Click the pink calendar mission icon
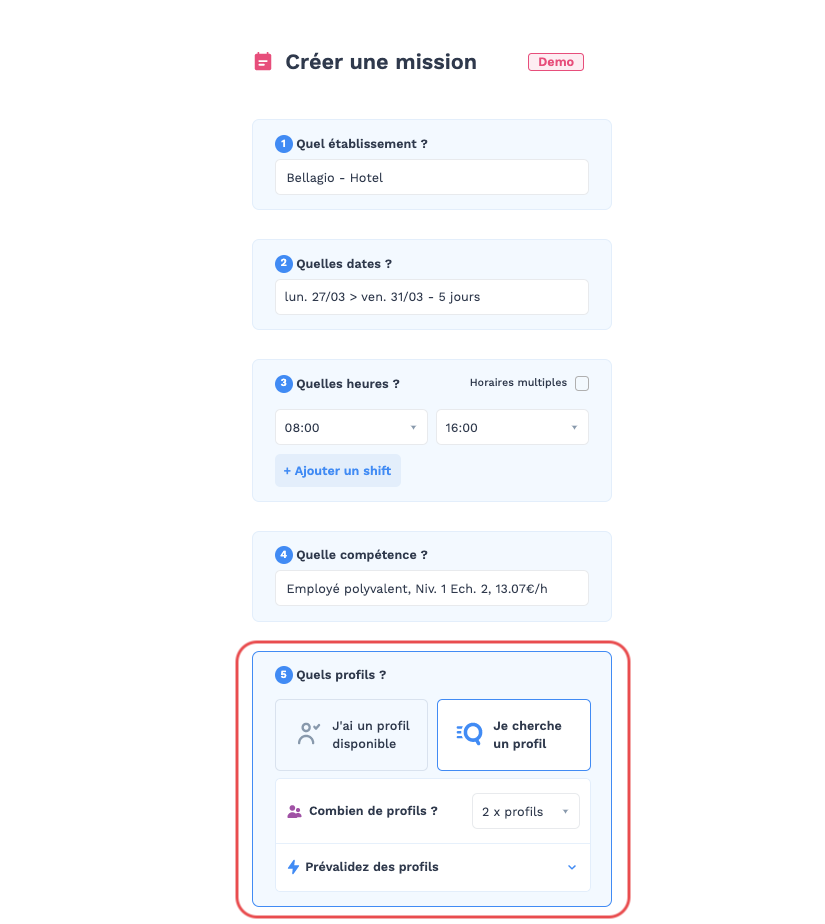 point(263,61)
